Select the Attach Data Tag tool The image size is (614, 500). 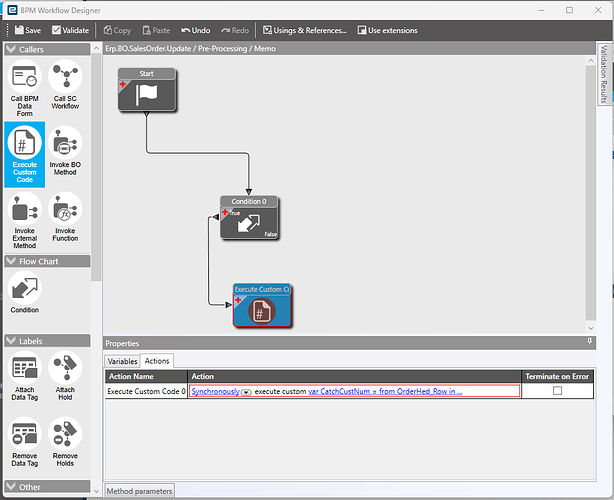[25, 376]
